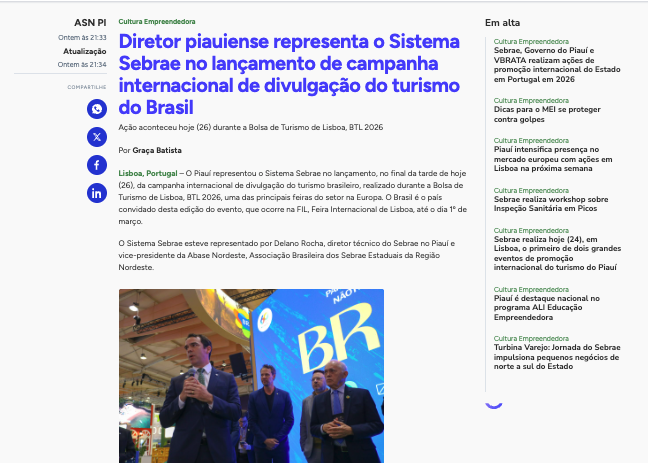Click category label above Turbina Varejo headline

pyautogui.click(x=531, y=339)
